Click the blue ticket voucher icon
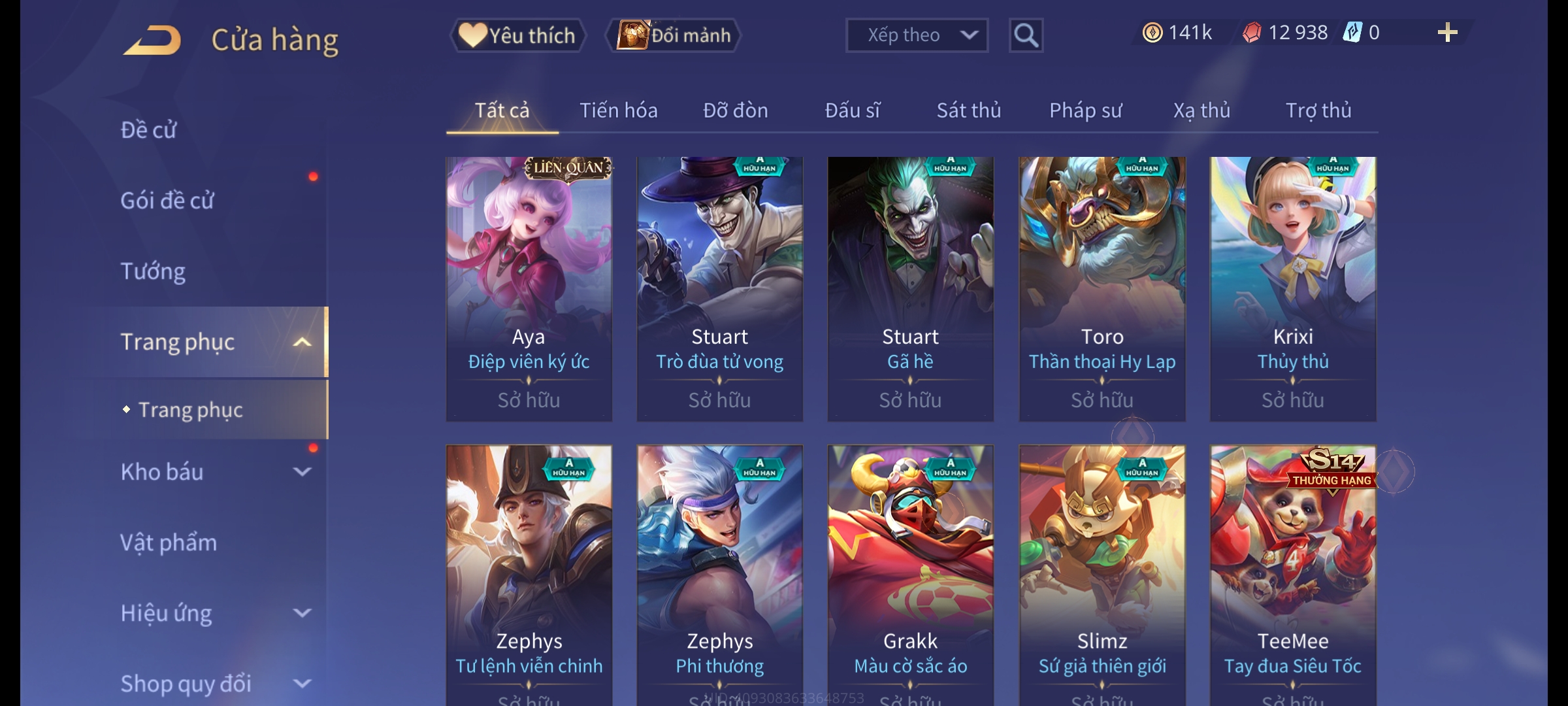 click(x=1352, y=33)
